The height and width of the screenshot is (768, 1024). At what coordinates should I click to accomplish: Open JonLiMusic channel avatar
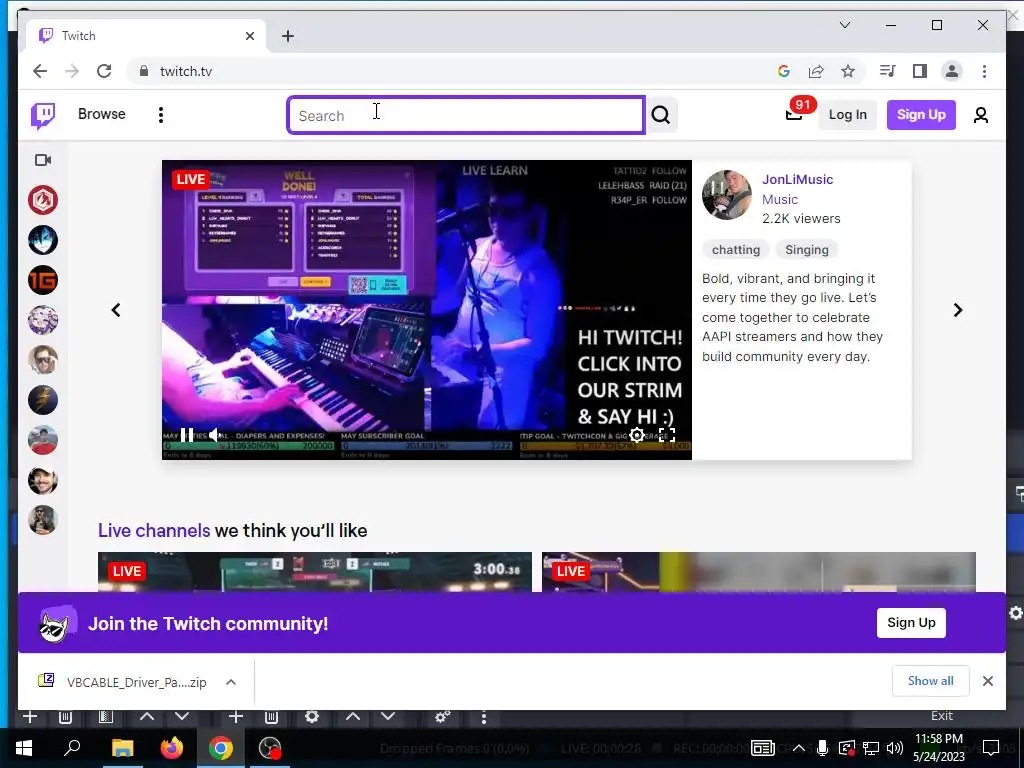pyautogui.click(x=727, y=195)
